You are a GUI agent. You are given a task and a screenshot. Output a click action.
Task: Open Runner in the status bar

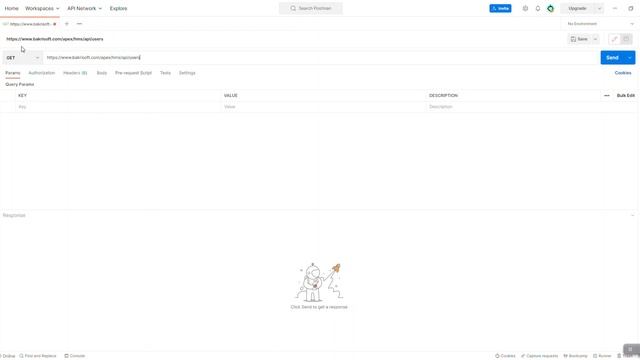[602, 356]
